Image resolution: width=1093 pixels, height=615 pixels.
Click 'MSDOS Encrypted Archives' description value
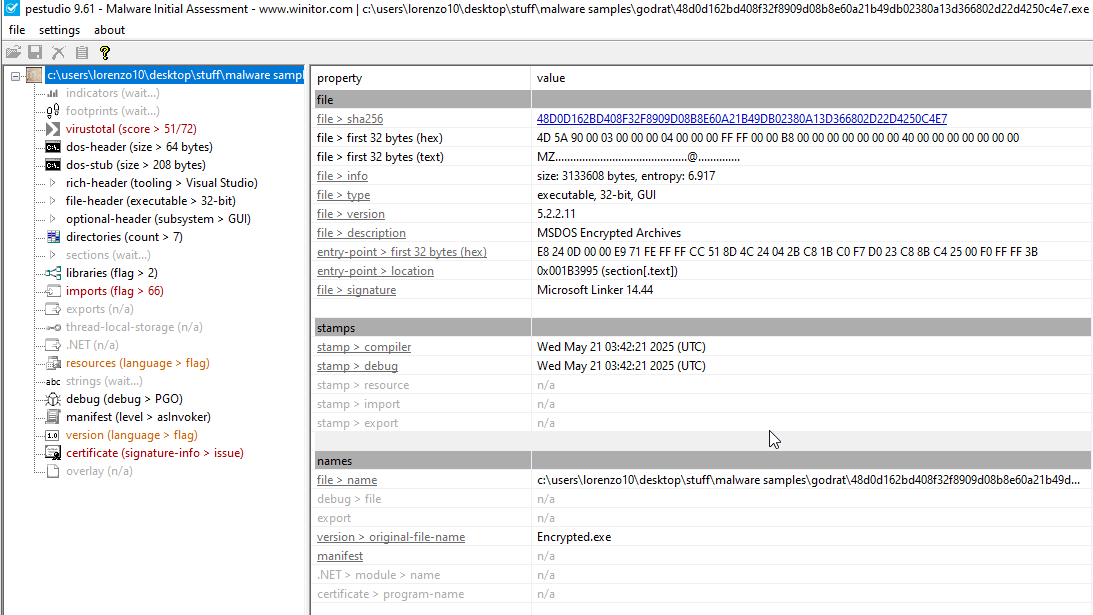[x=609, y=233]
